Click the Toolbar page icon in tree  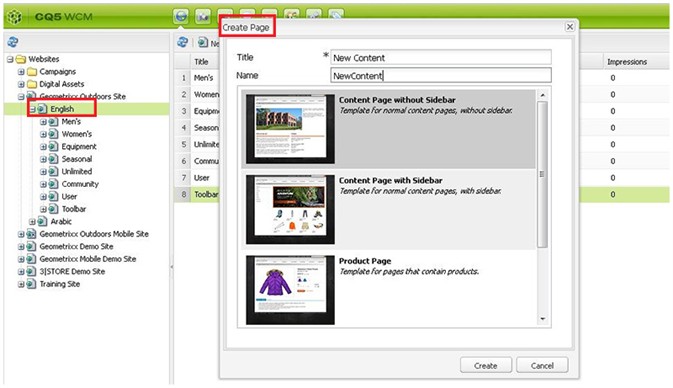click(x=53, y=209)
